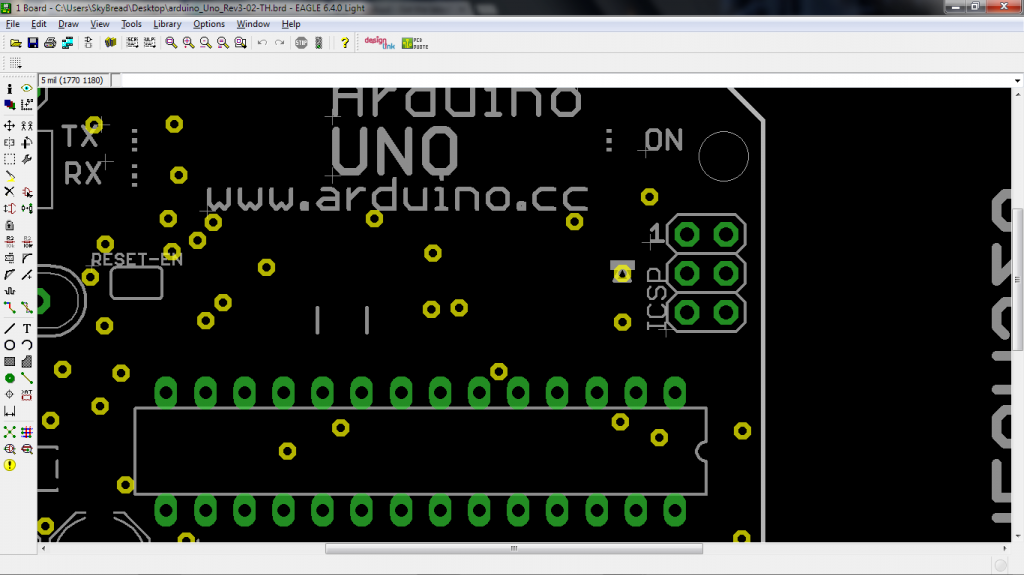Select the Replace part tool
Viewport: 1024px width, 575px height.
pyautogui.click(x=27, y=208)
